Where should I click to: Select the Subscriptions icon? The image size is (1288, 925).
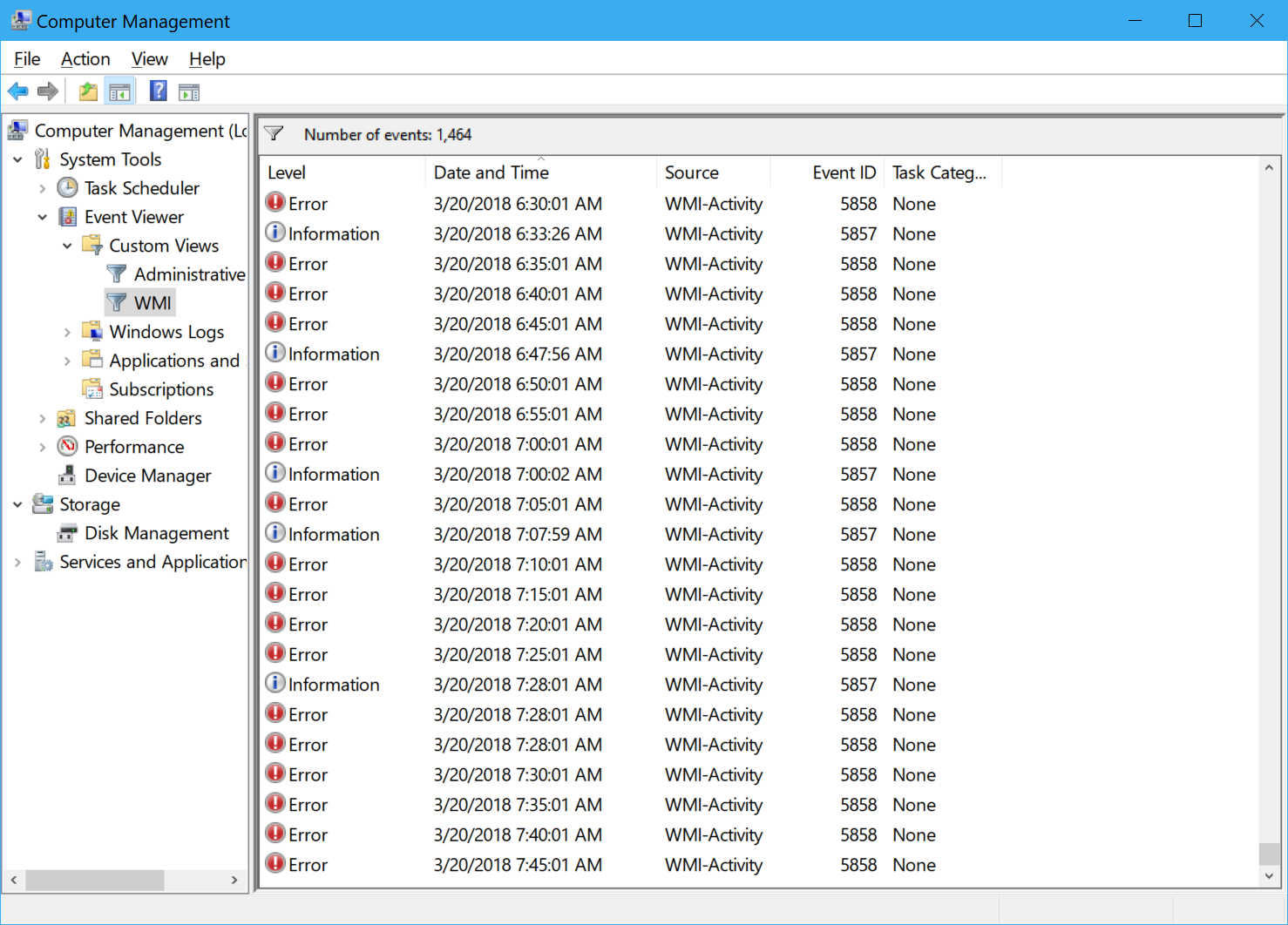[92, 388]
